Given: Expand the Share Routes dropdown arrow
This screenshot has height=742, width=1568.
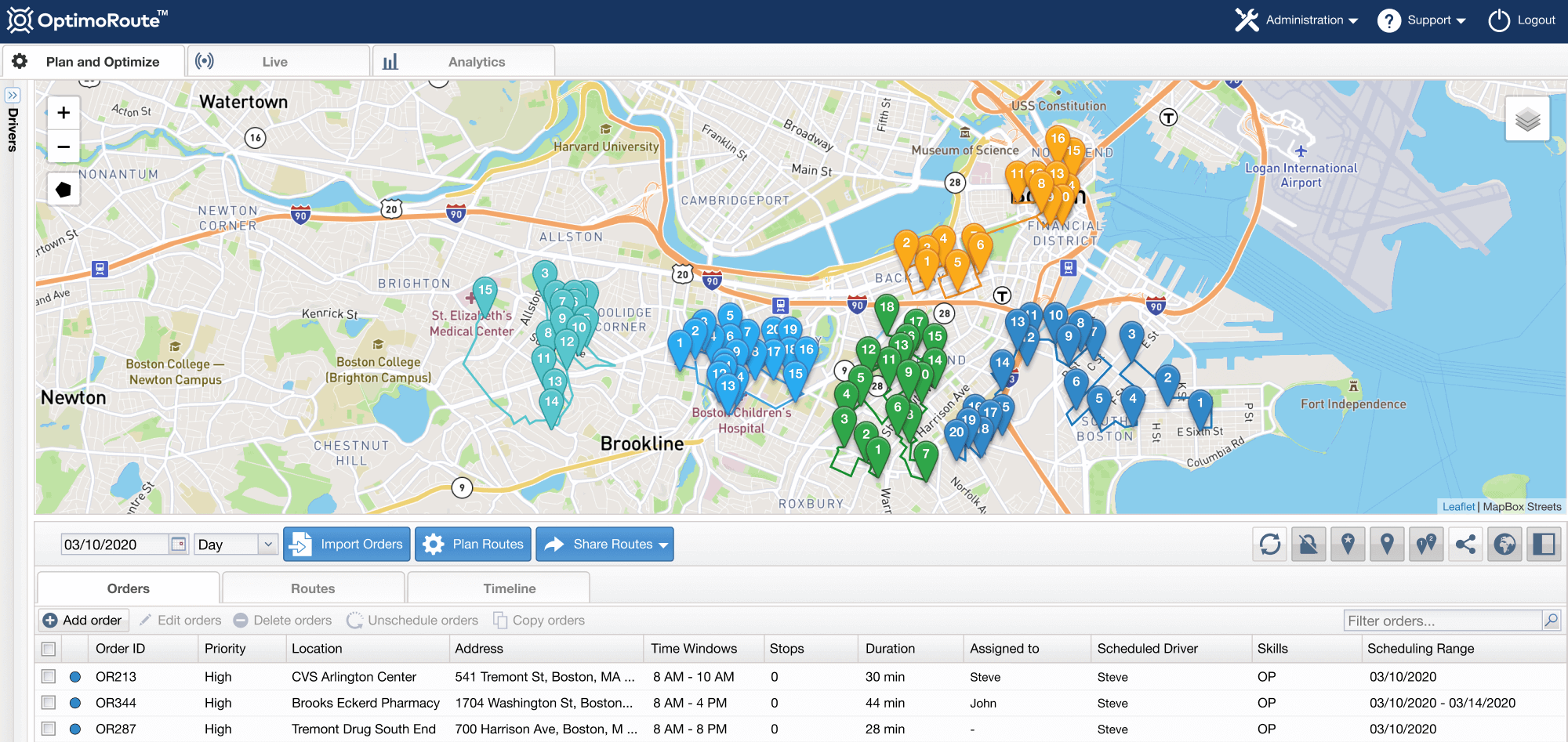Looking at the screenshot, I should click(x=662, y=544).
